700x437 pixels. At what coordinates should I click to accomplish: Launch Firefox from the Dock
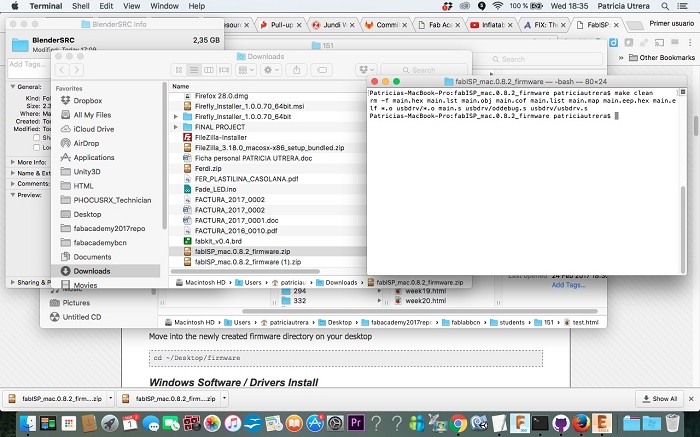[581, 423]
